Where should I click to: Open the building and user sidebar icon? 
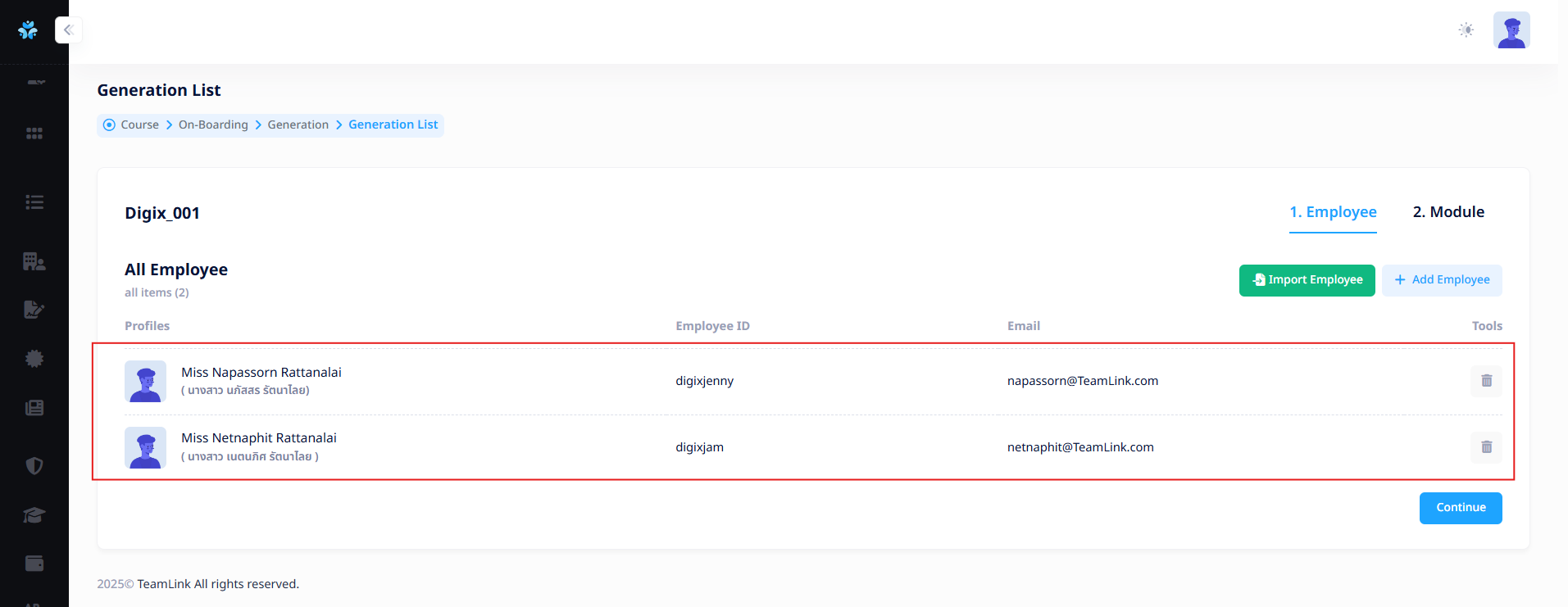pos(34,261)
